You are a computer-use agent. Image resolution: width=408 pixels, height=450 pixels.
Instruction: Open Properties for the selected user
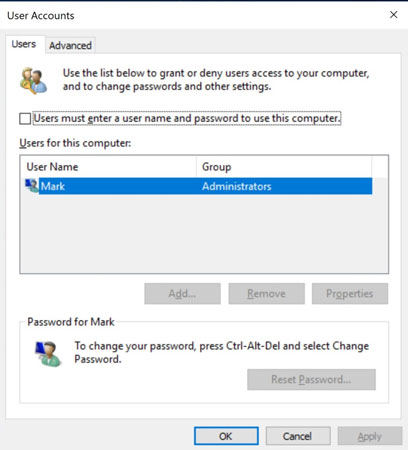coord(350,294)
